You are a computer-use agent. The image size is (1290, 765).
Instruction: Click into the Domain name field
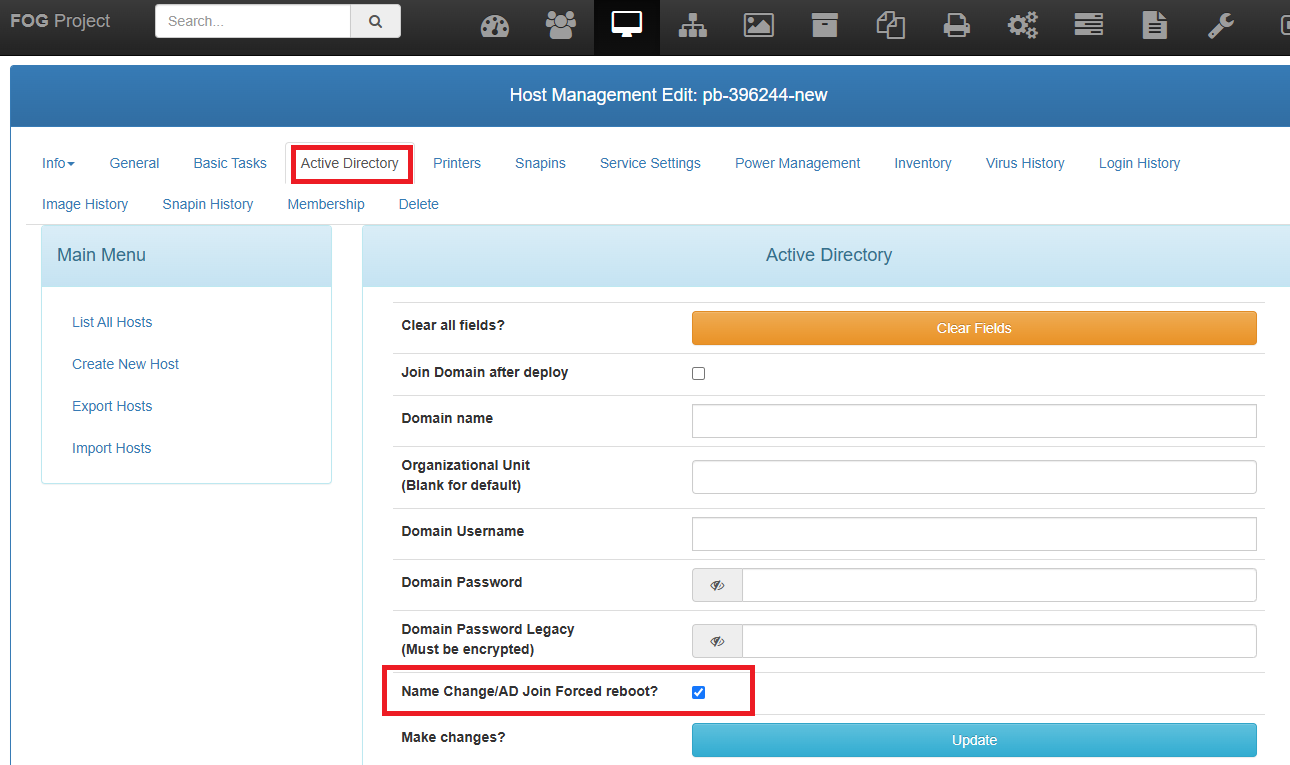click(x=974, y=421)
